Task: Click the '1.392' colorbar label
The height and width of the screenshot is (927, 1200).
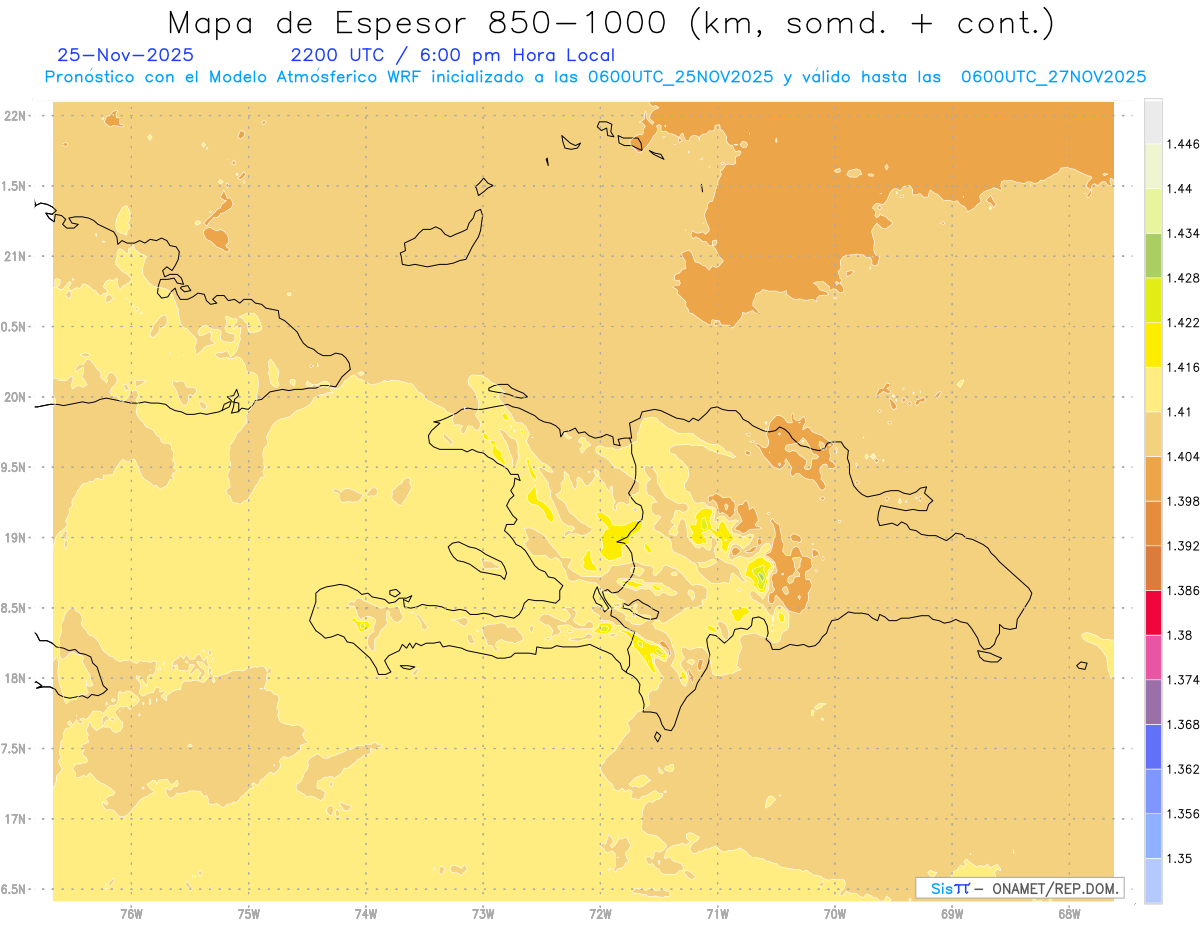Action: [x=1182, y=546]
